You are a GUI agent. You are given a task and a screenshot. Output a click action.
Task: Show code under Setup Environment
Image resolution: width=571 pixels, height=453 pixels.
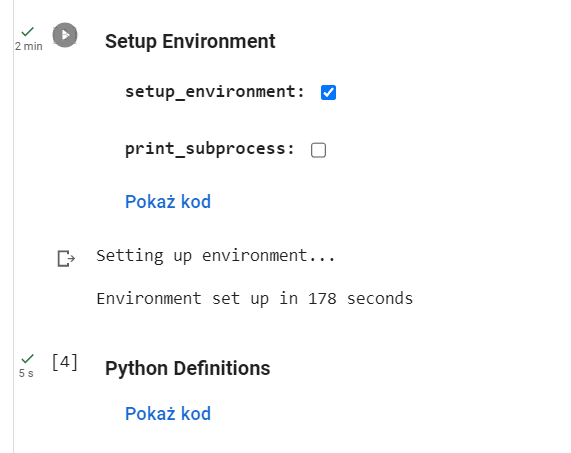tap(168, 202)
